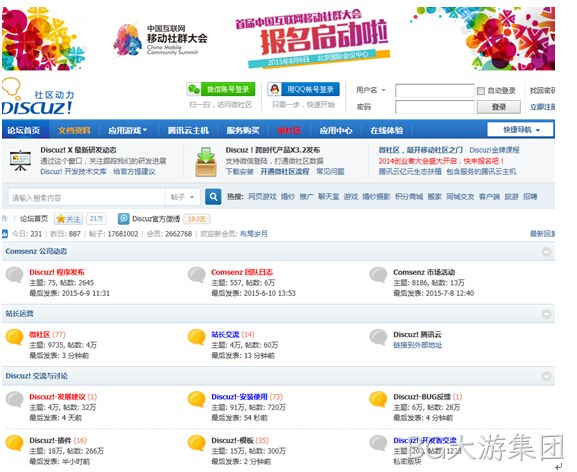577x472 pixels.
Task: Expand the 用户名 login type dropdown
Action: click(371, 90)
